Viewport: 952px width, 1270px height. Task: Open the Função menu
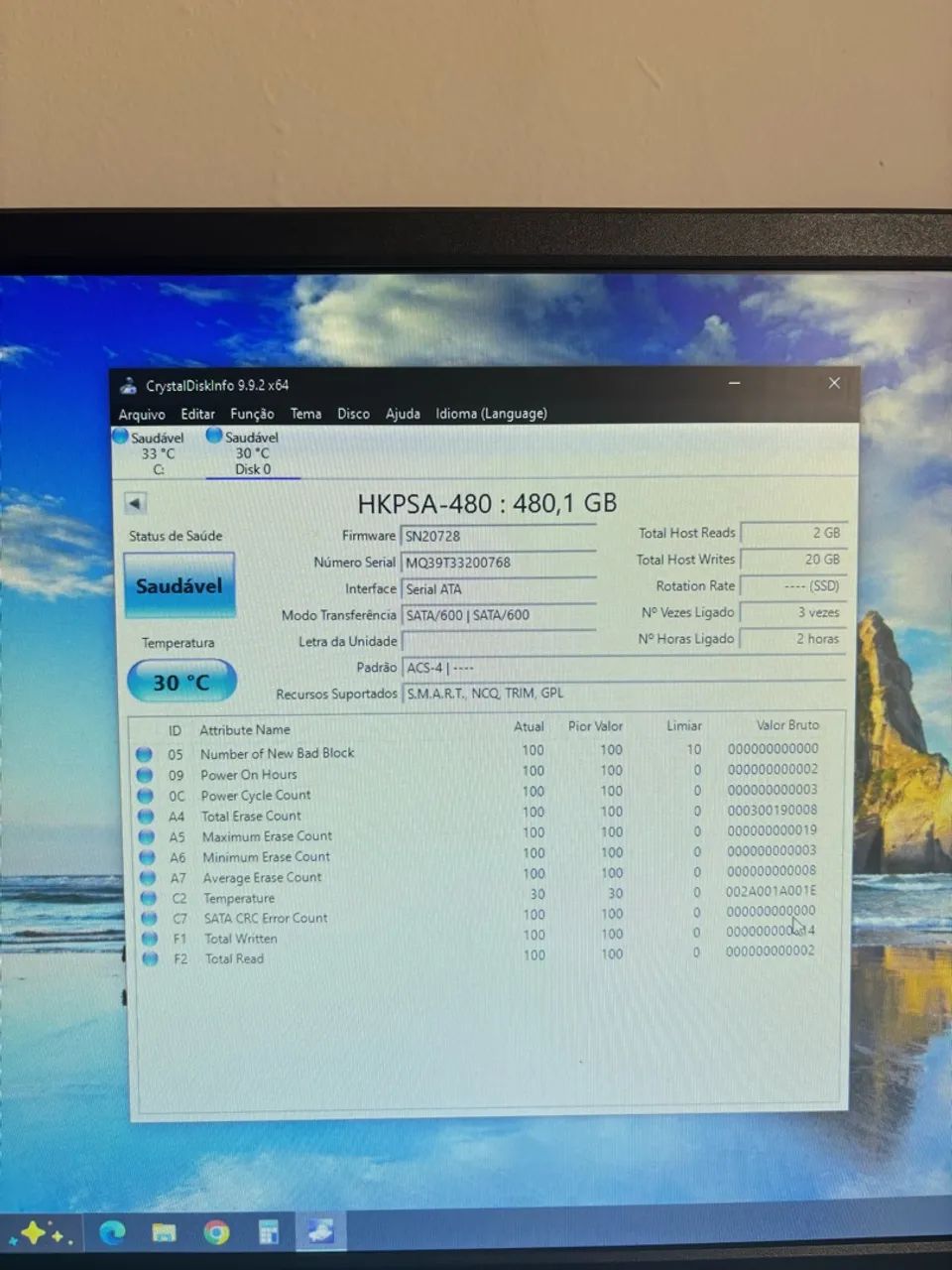[x=252, y=414]
